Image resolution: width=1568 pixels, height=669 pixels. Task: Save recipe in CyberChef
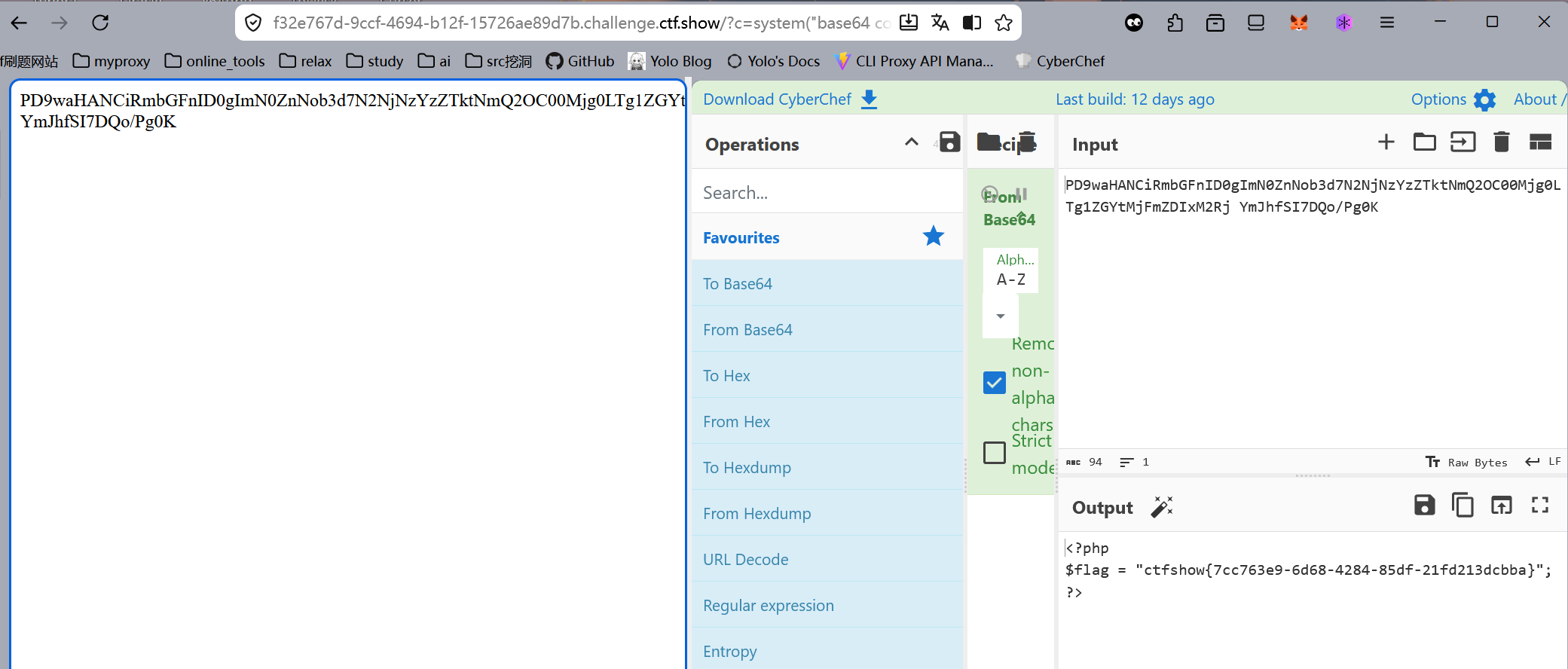tap(949, 142)
